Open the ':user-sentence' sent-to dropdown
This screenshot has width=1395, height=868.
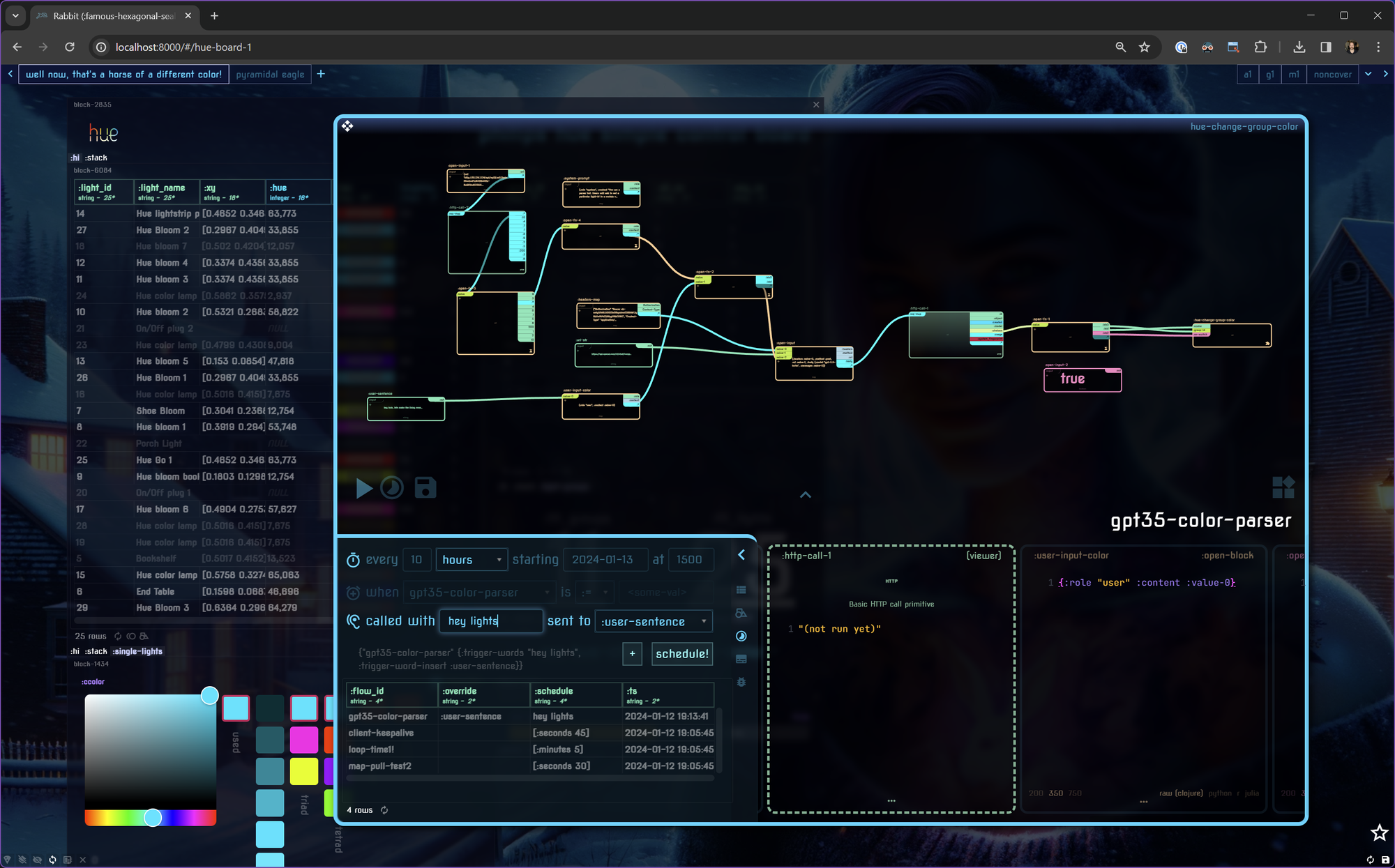click(654, 621)
